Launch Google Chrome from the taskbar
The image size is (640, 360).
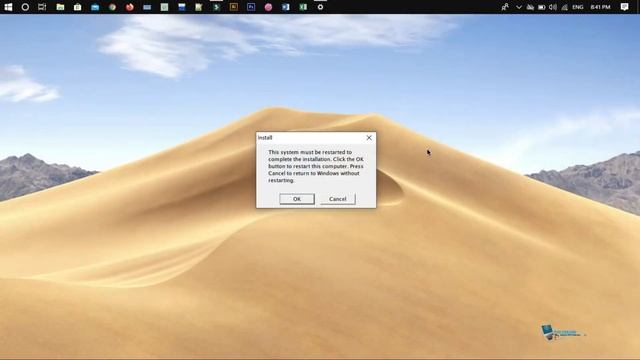112,7
